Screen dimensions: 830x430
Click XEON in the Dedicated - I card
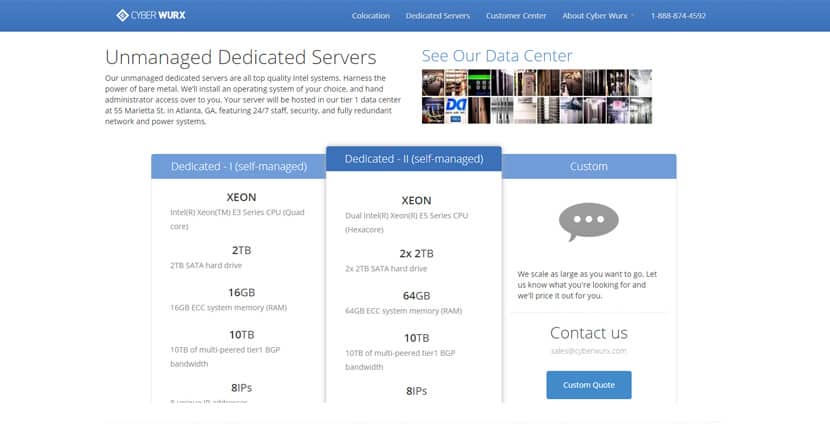coord(241,197)
